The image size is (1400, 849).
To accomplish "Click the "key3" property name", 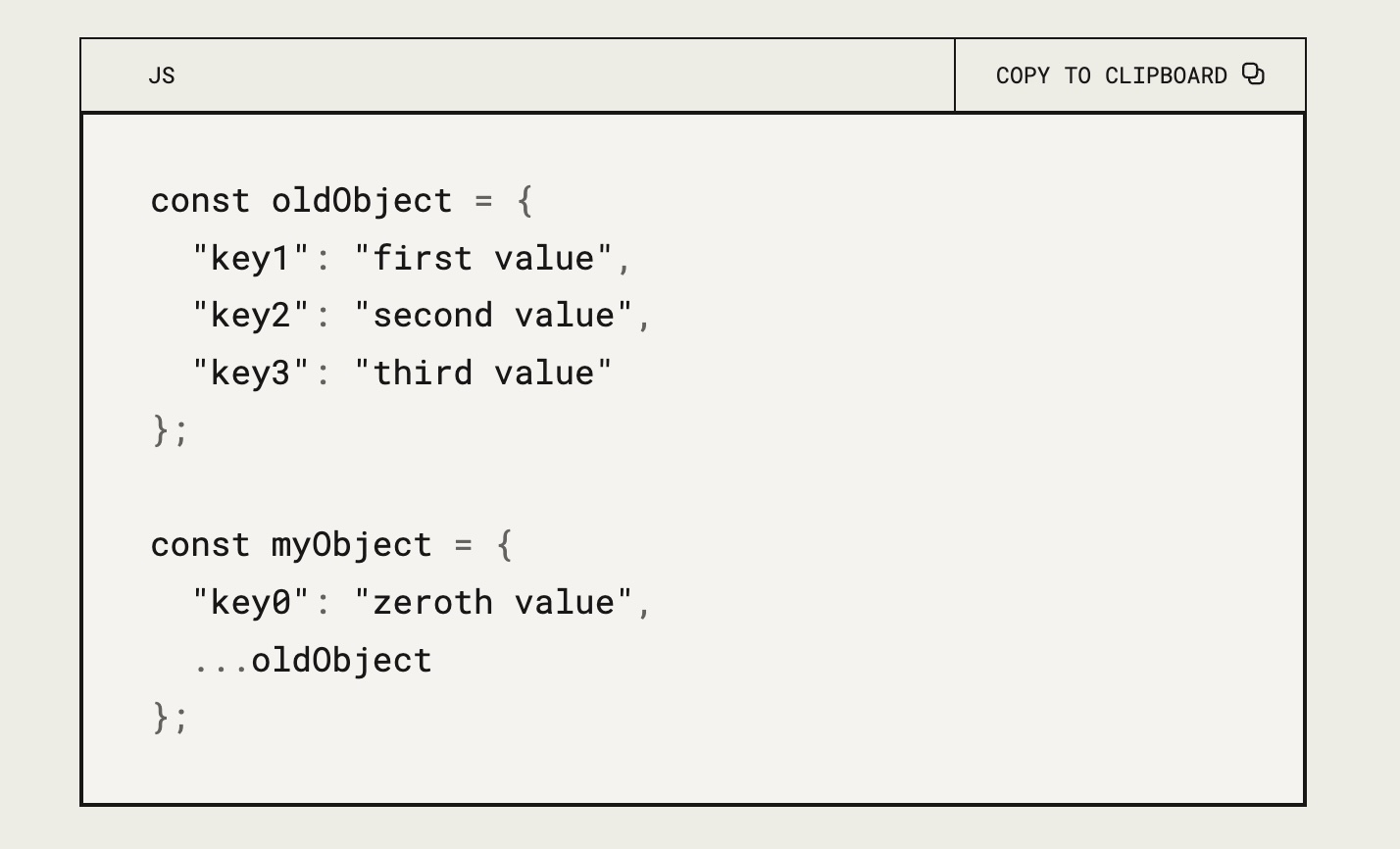I will pos(251,373).
